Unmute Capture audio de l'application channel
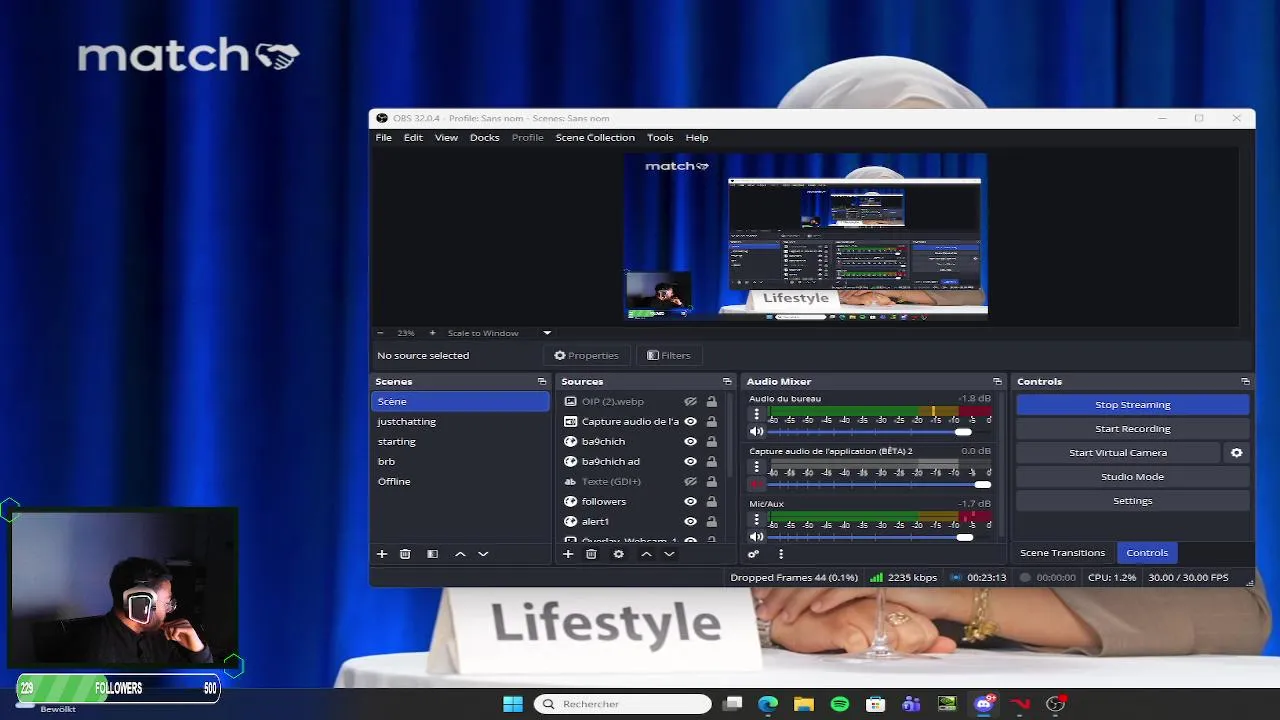Image resolution: width=1280 pixels, height=720 pixels. click(x=757, y=485)
